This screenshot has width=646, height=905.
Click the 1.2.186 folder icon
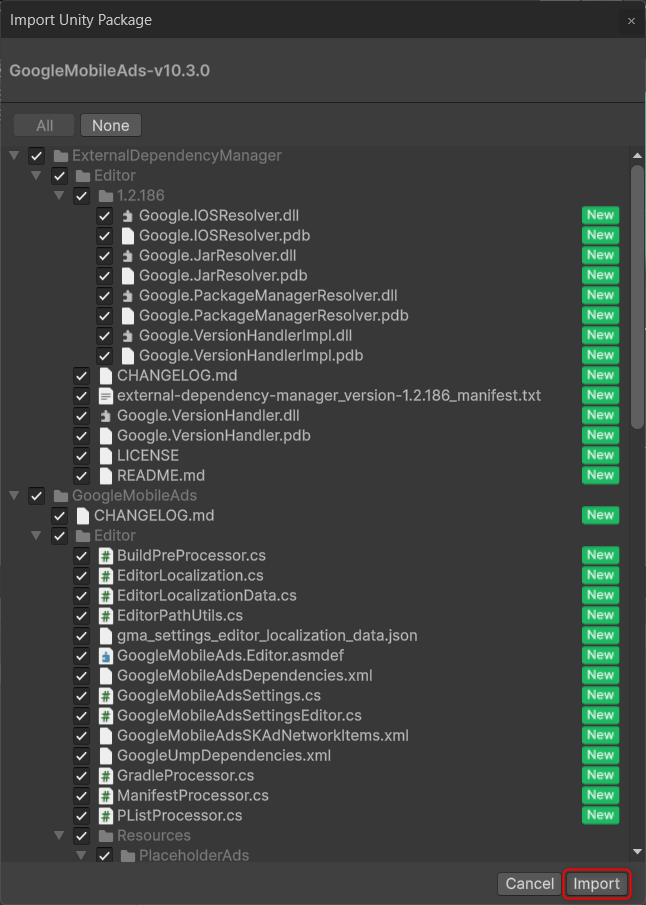(106, 196)
